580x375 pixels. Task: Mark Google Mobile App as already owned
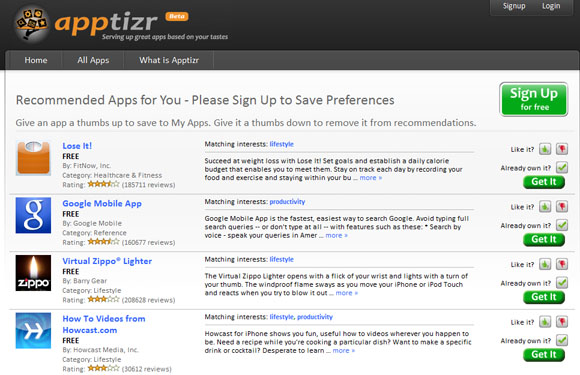(x=562, y=225)
